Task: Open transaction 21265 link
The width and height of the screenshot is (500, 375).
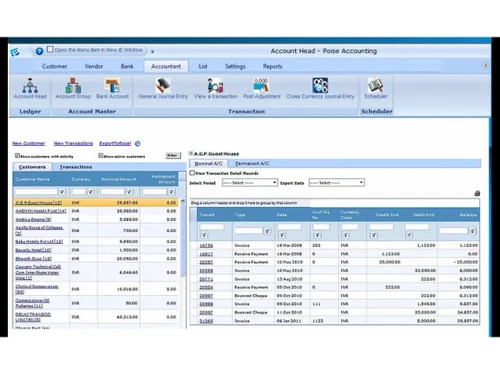Action: pyautogui.click(x=206, y=321)
